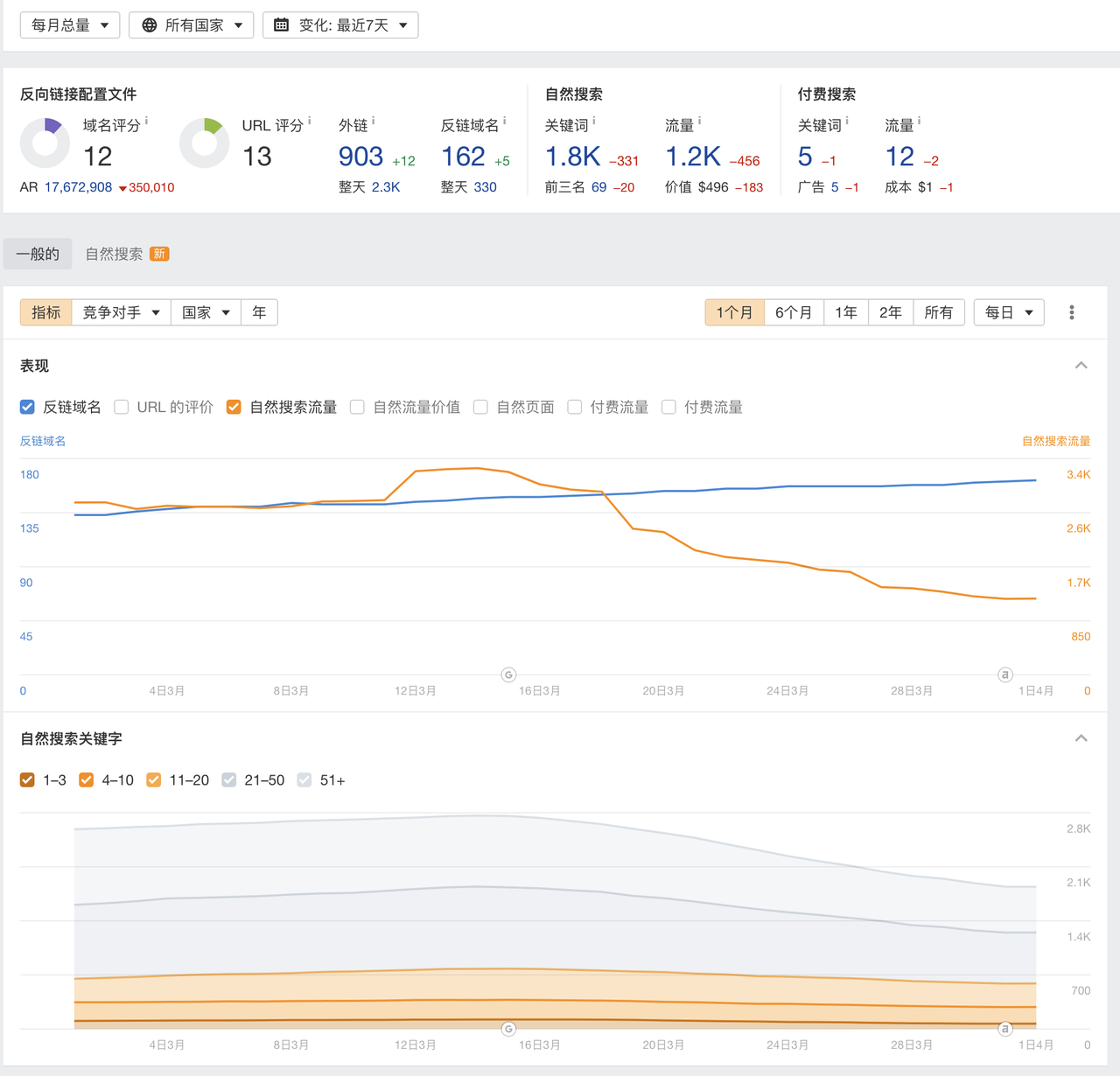Open the 广告 5 link

(836, 187)
